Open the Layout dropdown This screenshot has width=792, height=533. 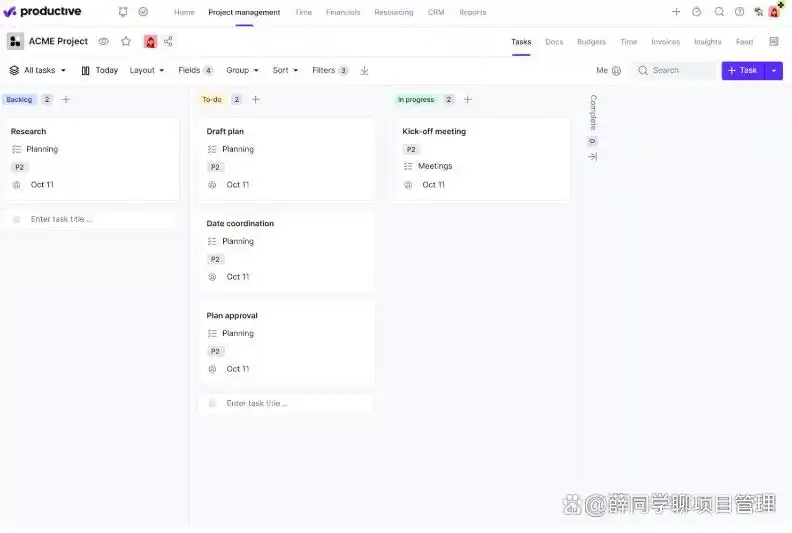coord(146,70)
